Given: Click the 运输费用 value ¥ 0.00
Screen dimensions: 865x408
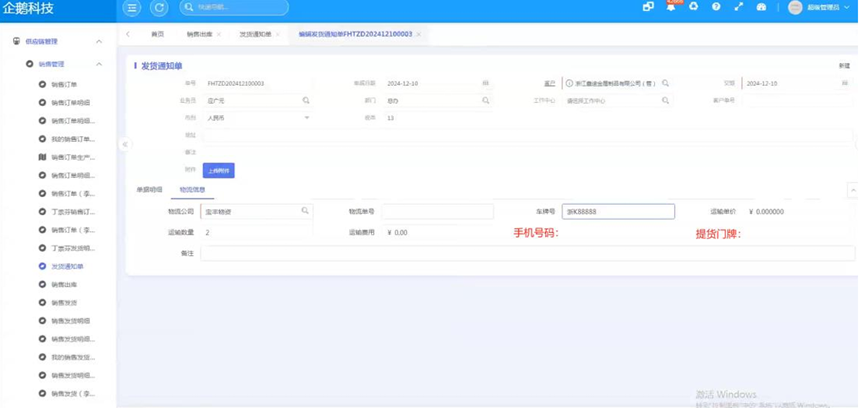Looking at the screenshot, I should [x=398, y=233].
